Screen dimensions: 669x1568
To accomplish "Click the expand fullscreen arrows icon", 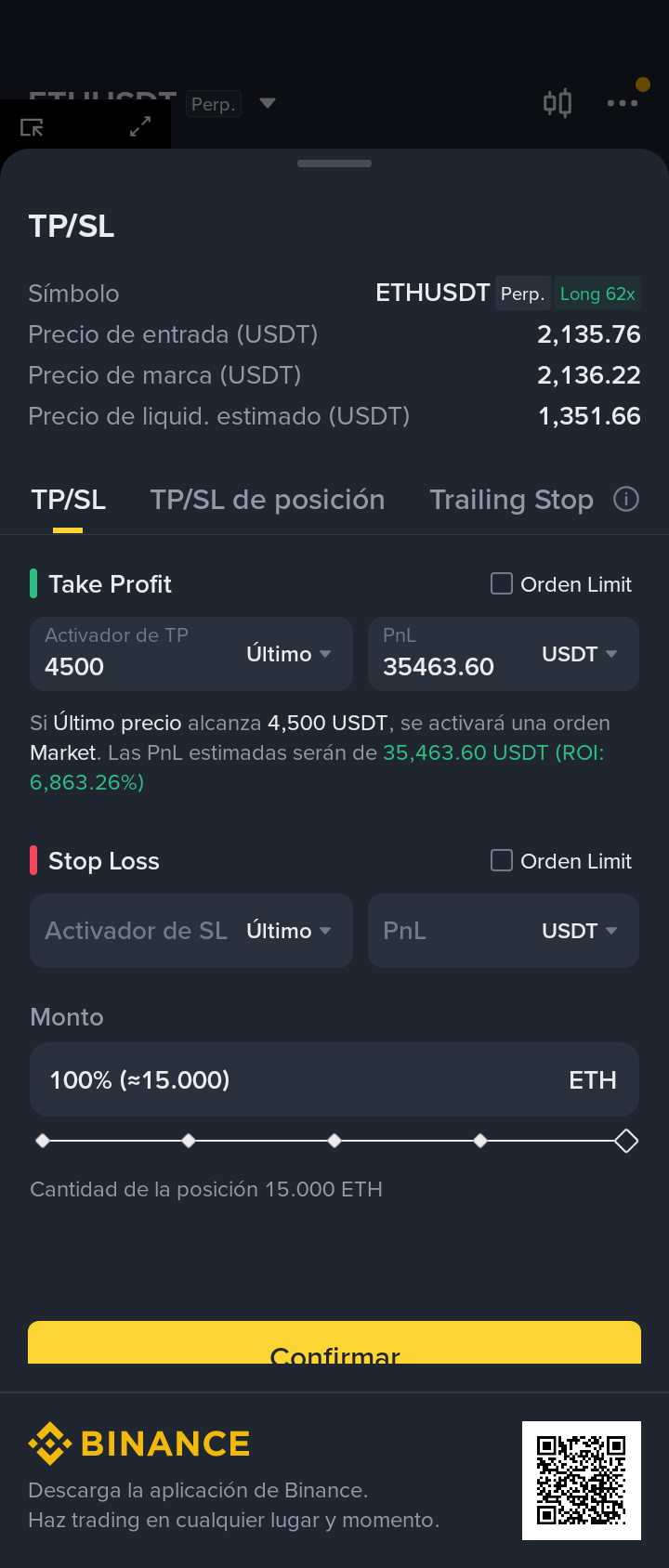I will click(x=140, y=126).
